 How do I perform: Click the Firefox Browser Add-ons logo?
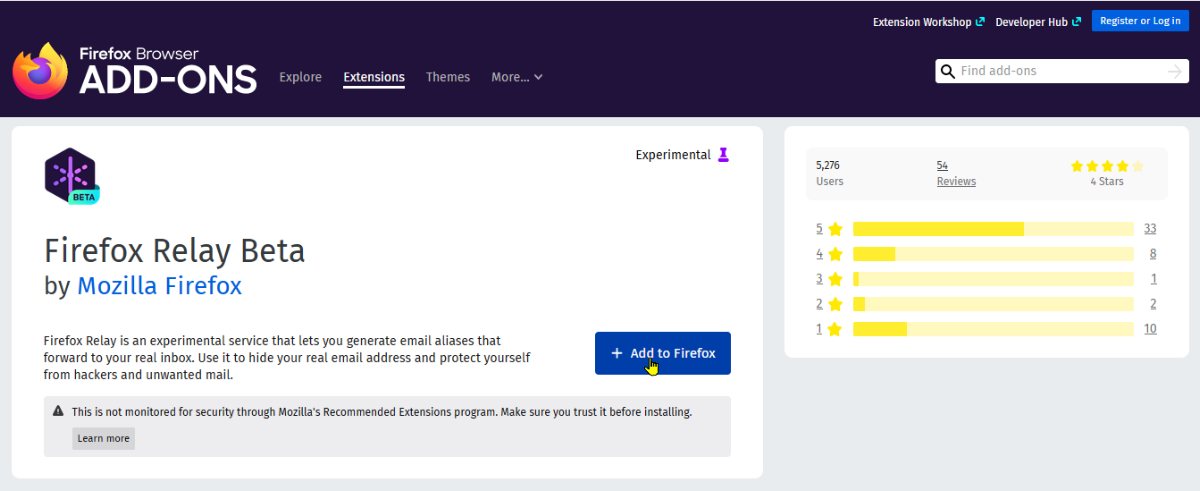[x=134, y=70]
